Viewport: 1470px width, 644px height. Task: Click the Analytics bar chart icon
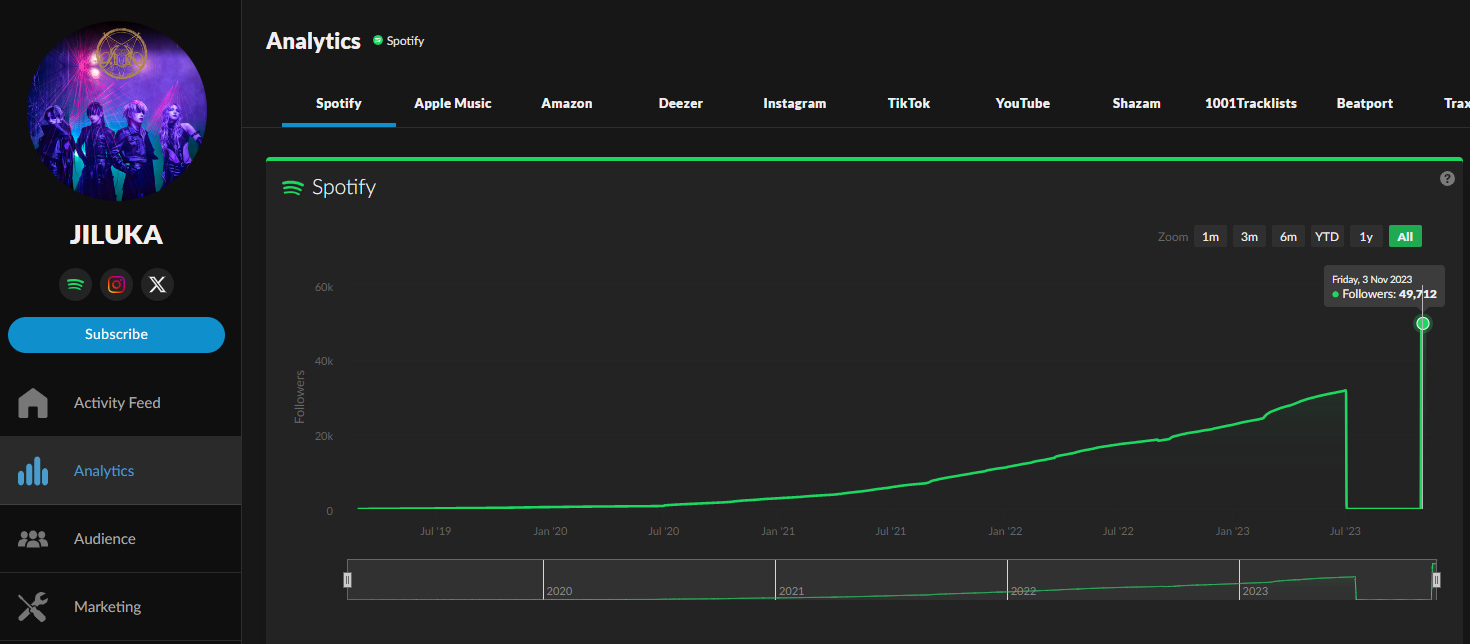pyautogui.click(x=33, y=471)
